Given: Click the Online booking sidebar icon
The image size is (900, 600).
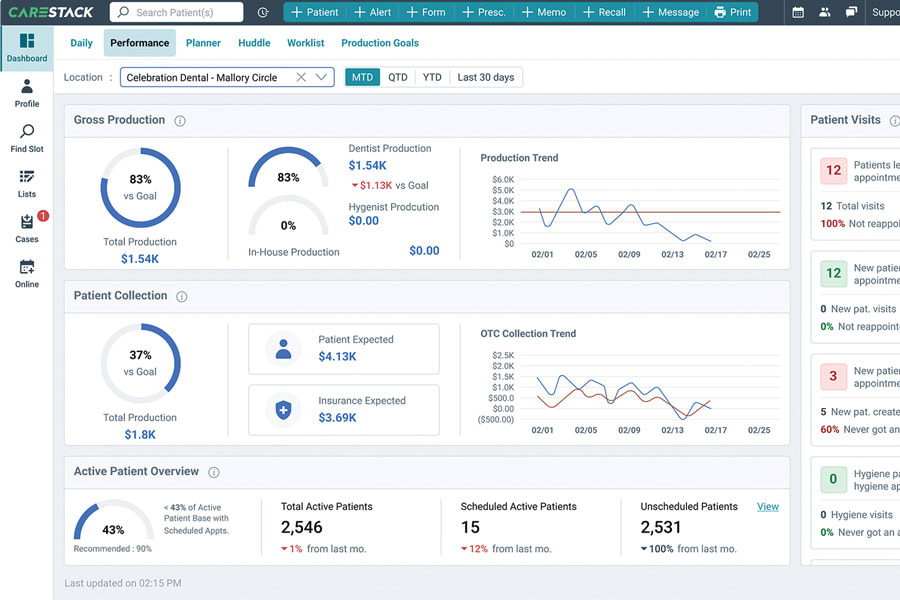Looking at the screenshot, I should coord(27,273).
